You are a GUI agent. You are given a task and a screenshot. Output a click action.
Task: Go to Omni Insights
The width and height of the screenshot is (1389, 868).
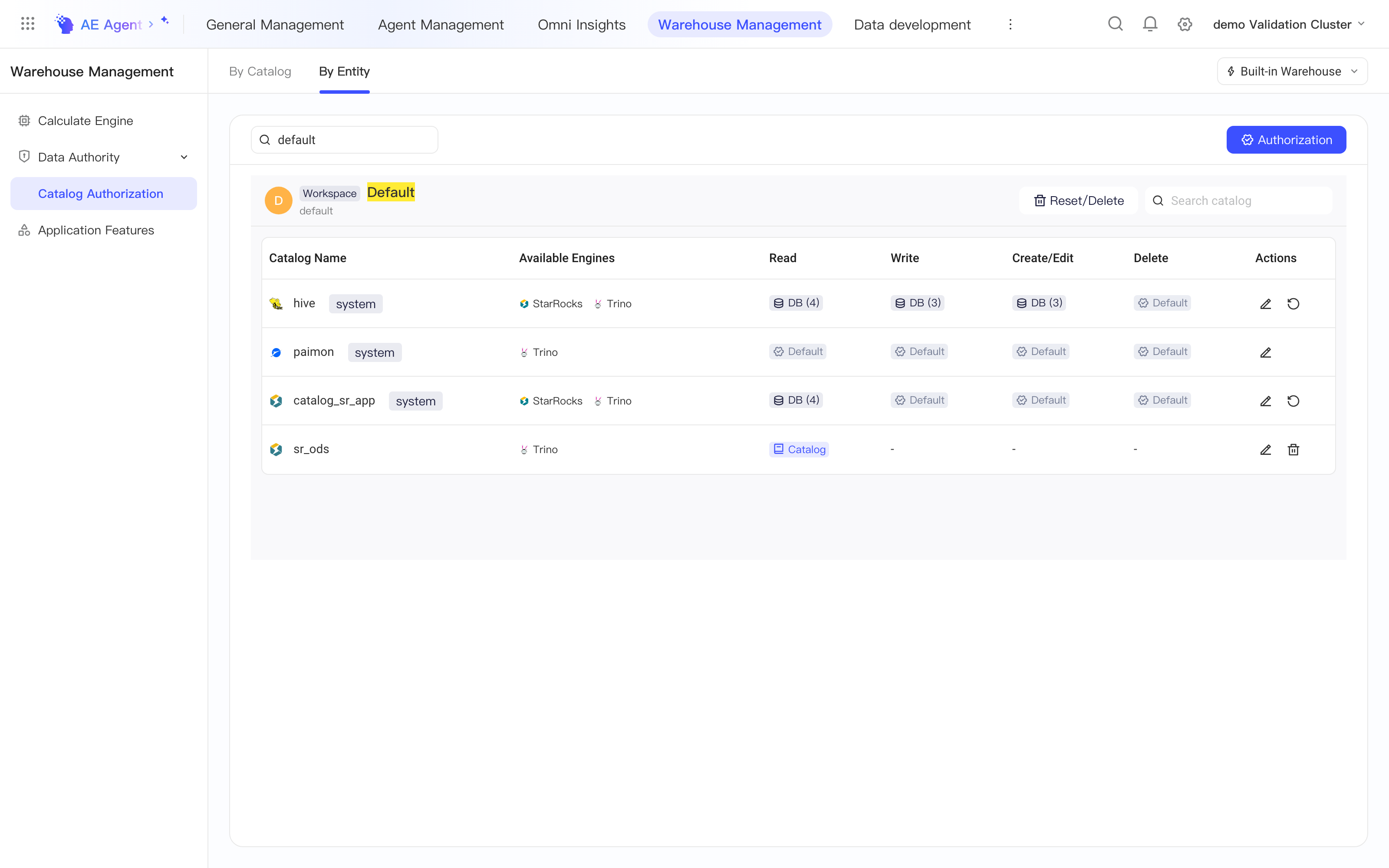click(582, 24)
